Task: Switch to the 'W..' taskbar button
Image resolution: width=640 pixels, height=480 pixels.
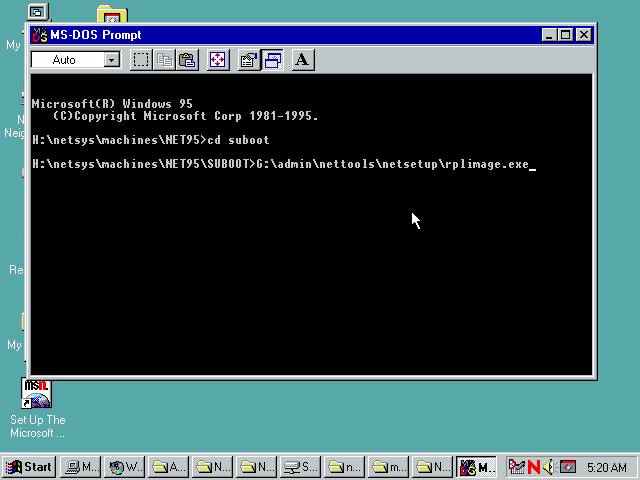Action: tap(124, 467)
